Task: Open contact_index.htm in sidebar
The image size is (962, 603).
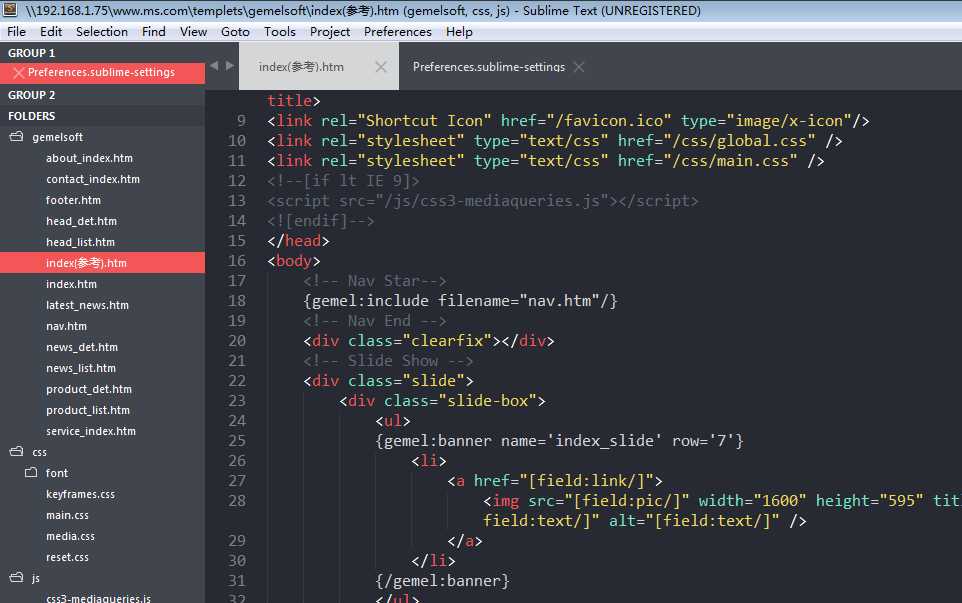Action: (93, 179)
